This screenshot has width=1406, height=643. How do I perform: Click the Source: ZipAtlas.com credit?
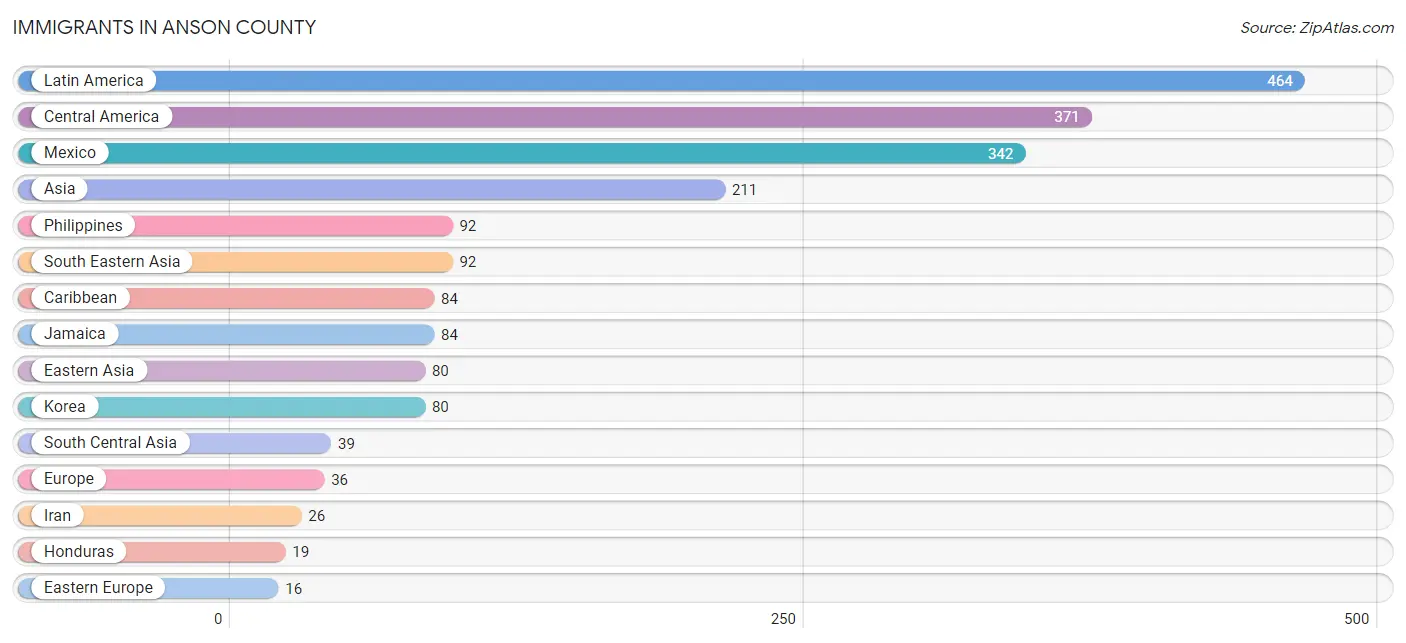(x=1317, y=28)
